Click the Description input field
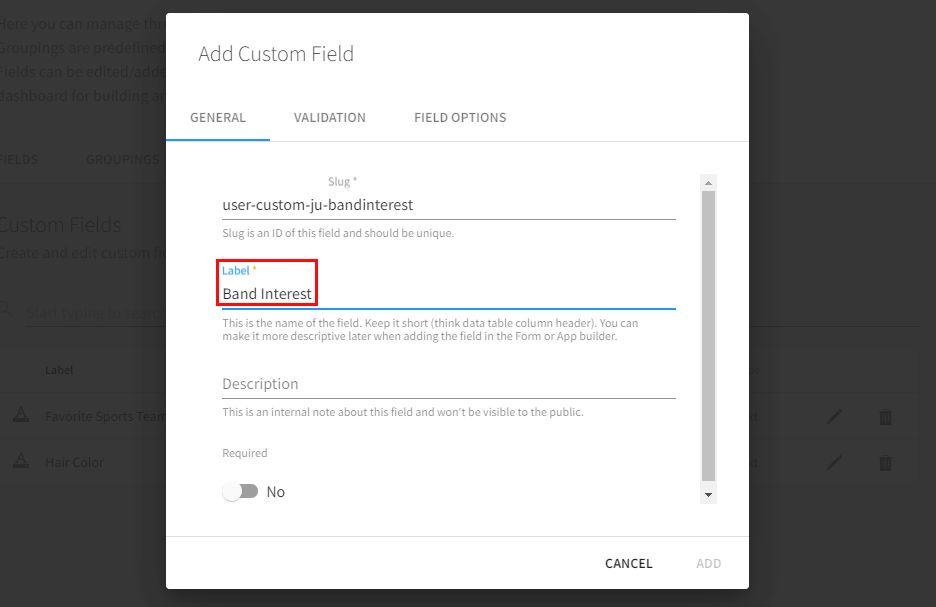The height and width of the screenshot is (607, 936). point(448,384)
